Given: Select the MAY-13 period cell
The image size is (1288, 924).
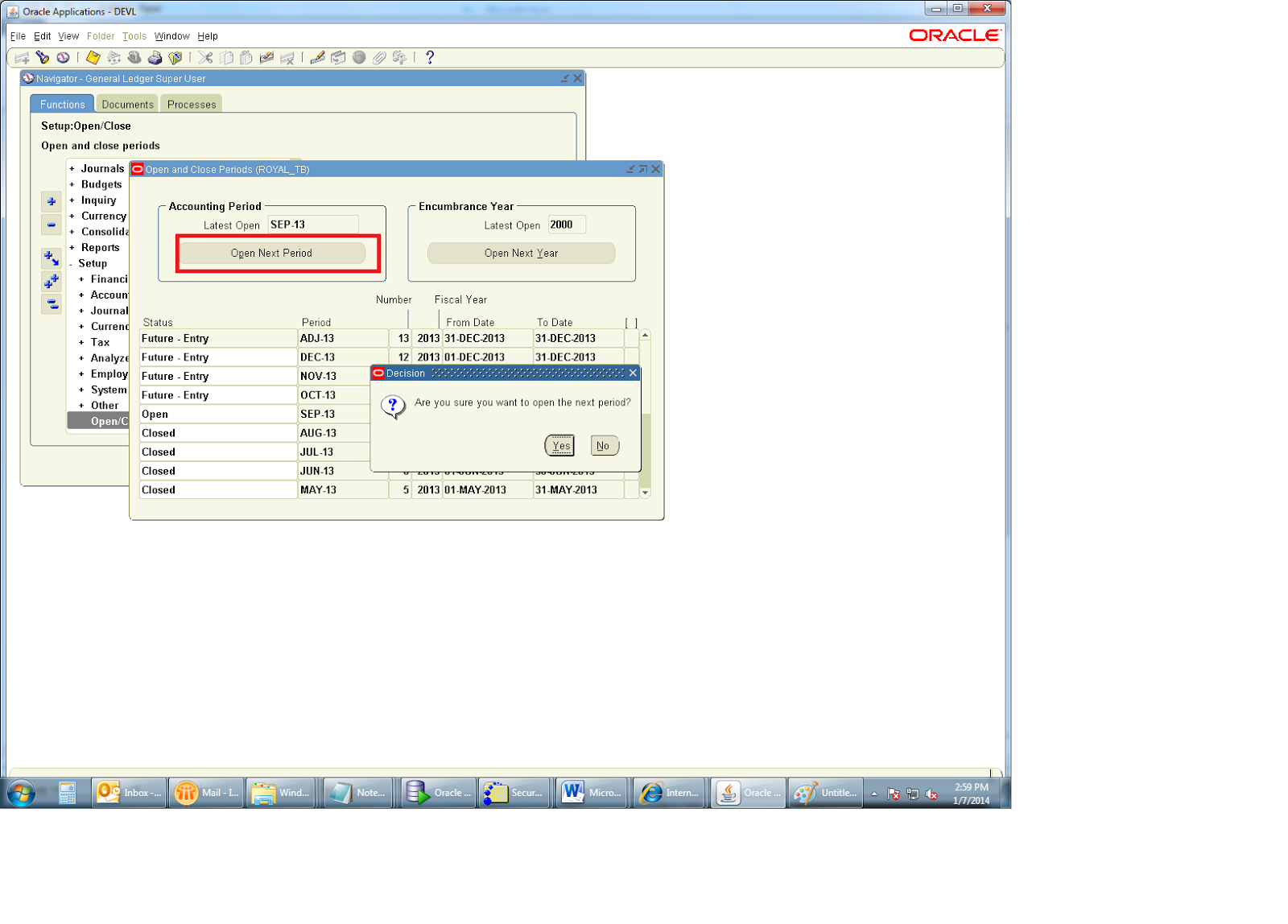Looking at the screenshot, I should pyautogui.click(x=343, y=490).
